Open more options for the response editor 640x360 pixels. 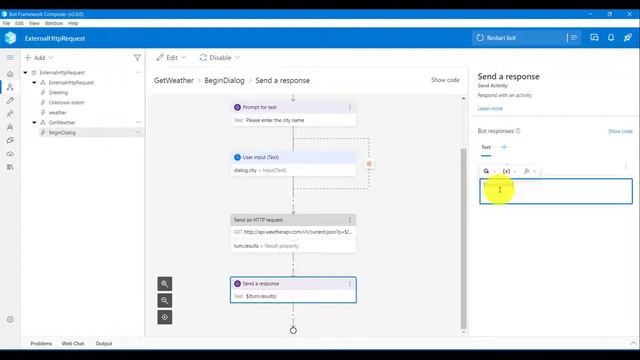(626, 166)
